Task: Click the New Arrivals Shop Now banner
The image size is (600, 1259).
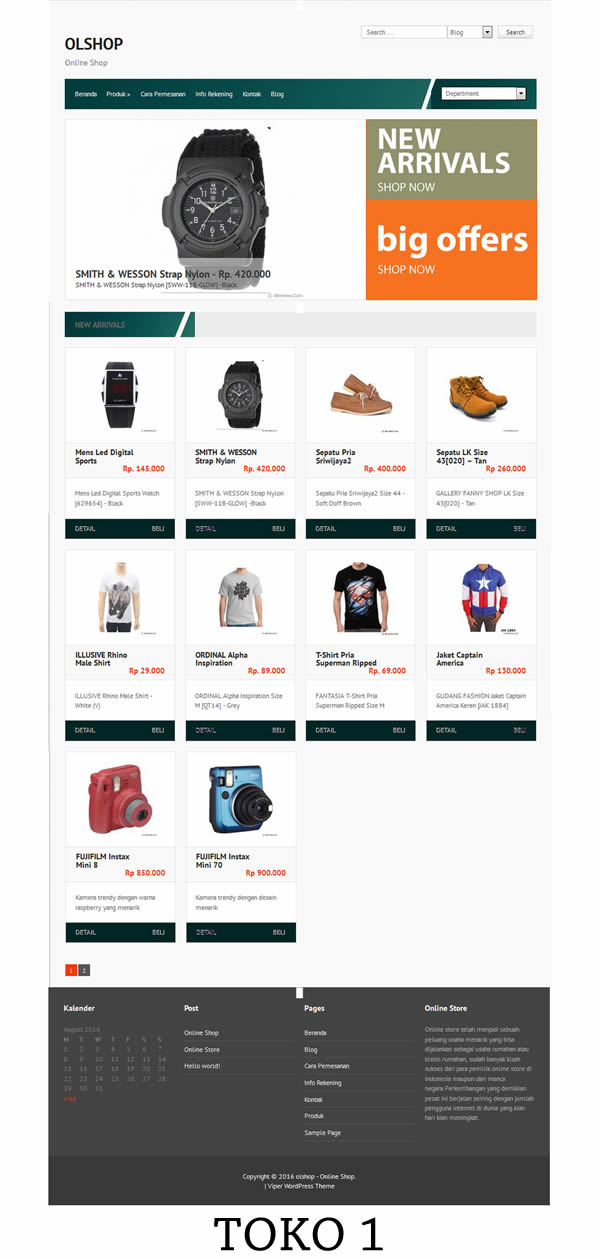Action: tap(451, 159)
